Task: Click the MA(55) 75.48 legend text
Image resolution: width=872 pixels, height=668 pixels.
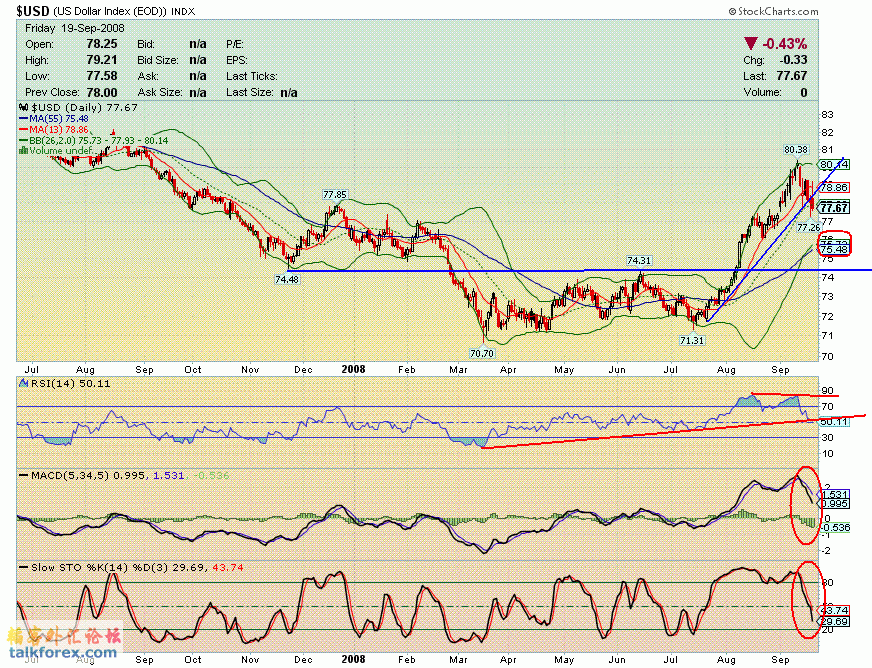Action: [59, 118]
